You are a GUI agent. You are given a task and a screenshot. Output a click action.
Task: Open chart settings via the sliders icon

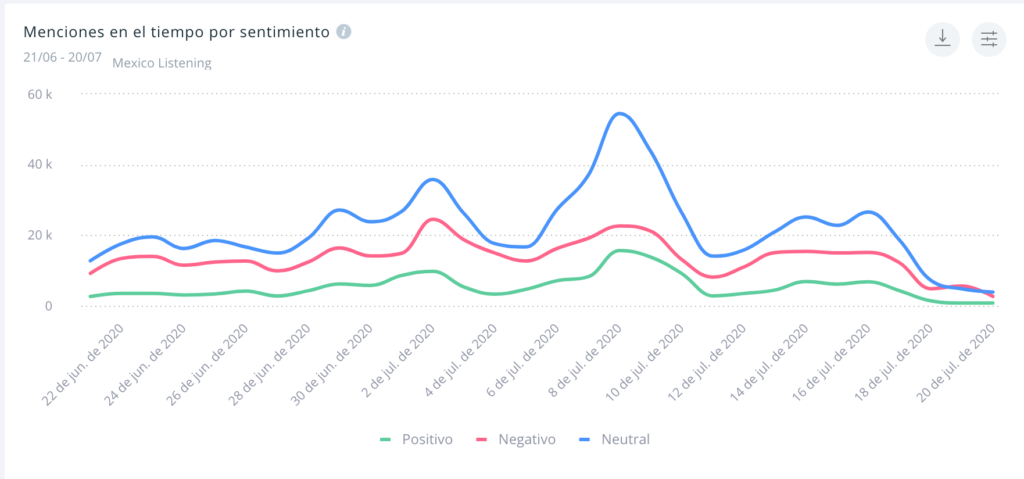coord(989,39)
